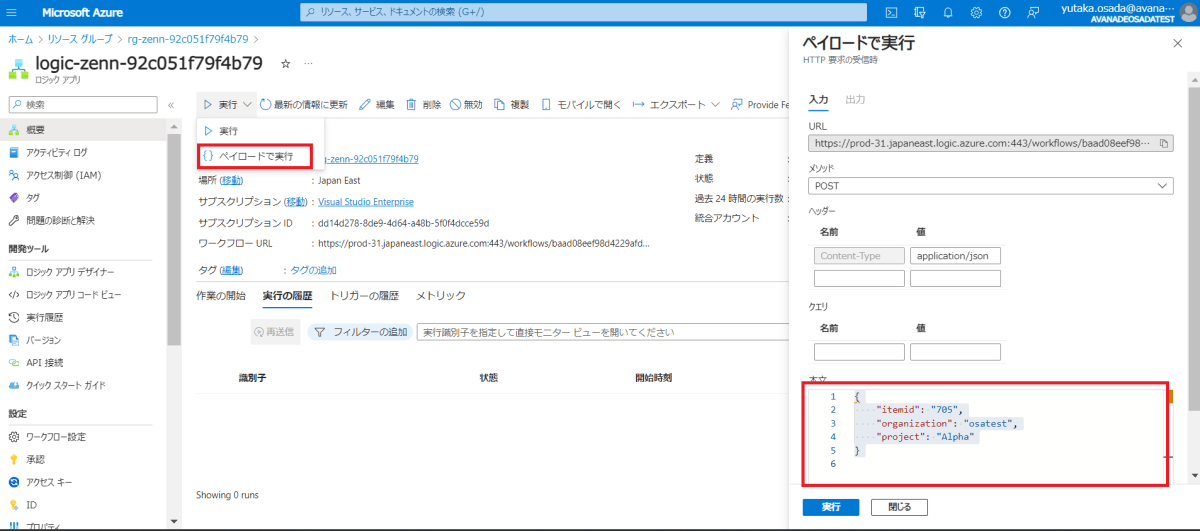This screenshot has width=1200, height=531.
Task: Click モバイルで開く toolbar button
Action: click(579, 104)
